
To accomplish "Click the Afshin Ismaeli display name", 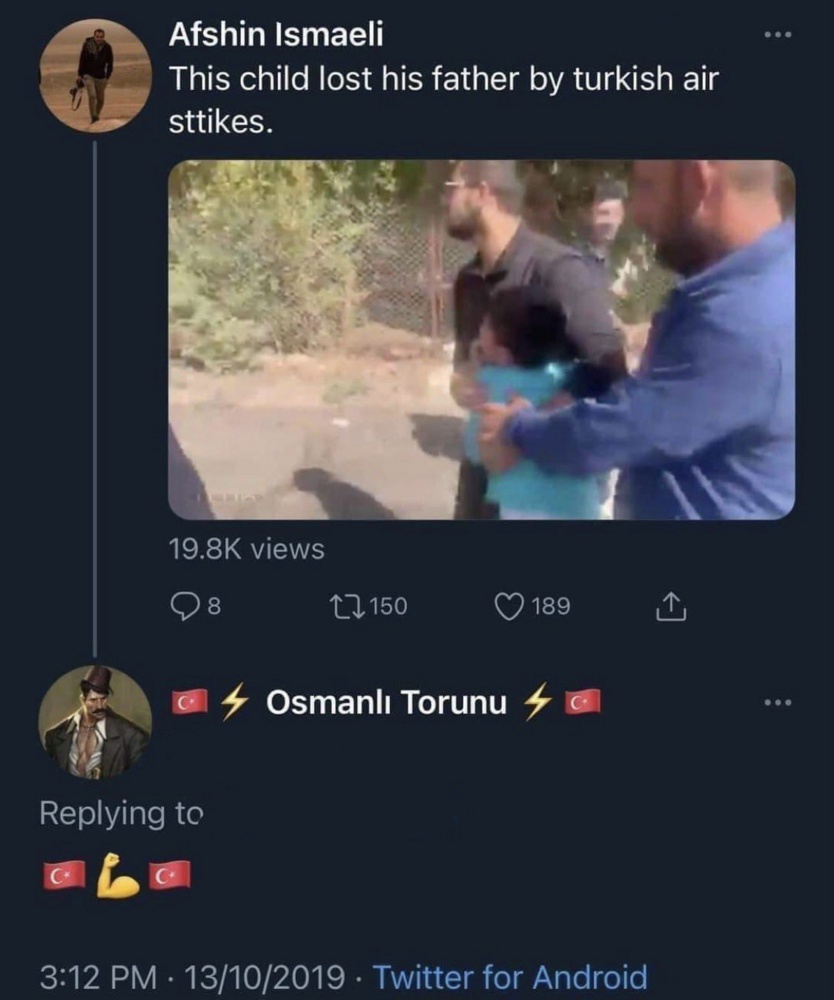I will 275,35.
